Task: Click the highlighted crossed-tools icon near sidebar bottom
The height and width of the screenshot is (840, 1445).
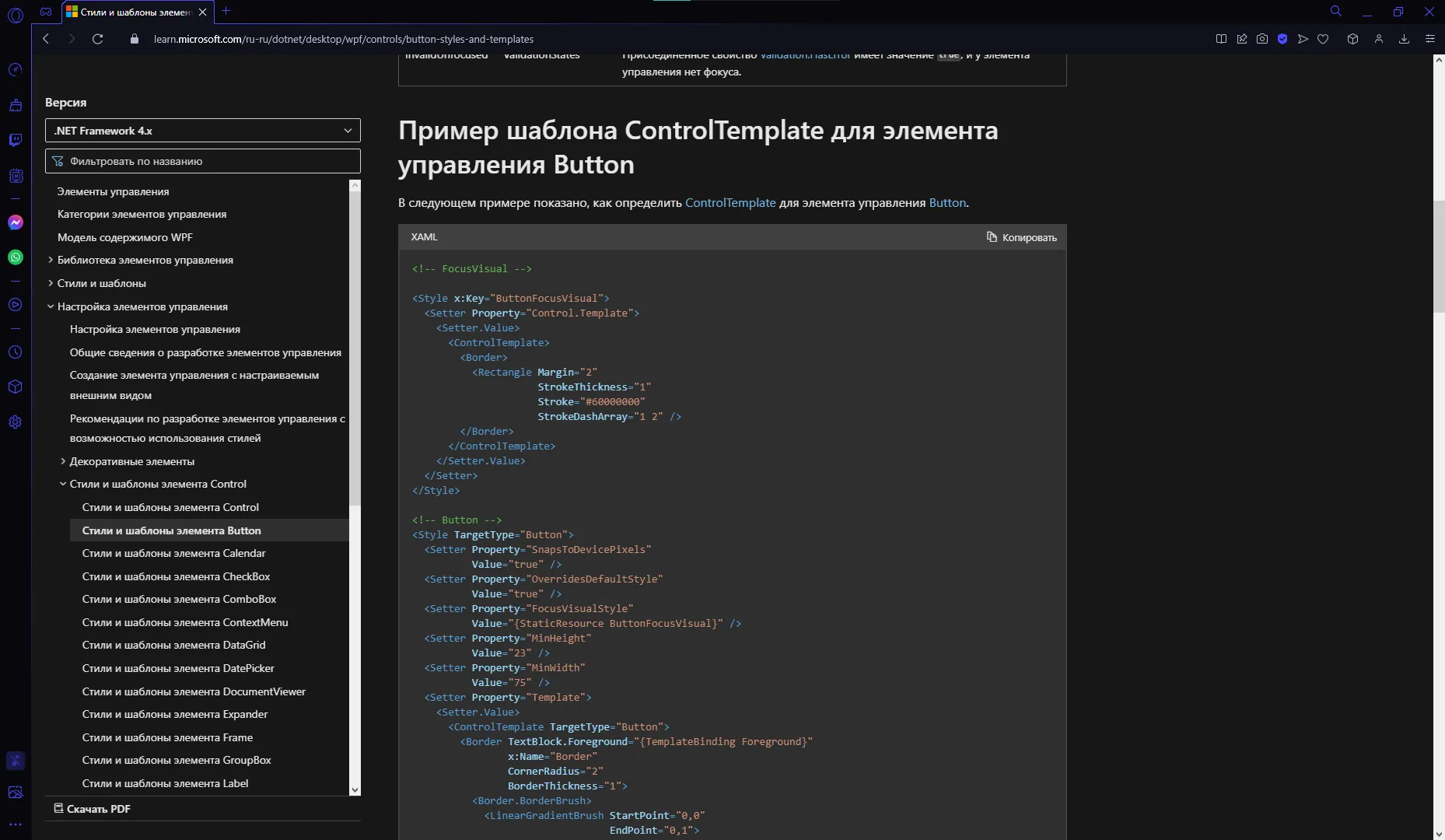Action: pyautogui.click(x=16, y=761)
